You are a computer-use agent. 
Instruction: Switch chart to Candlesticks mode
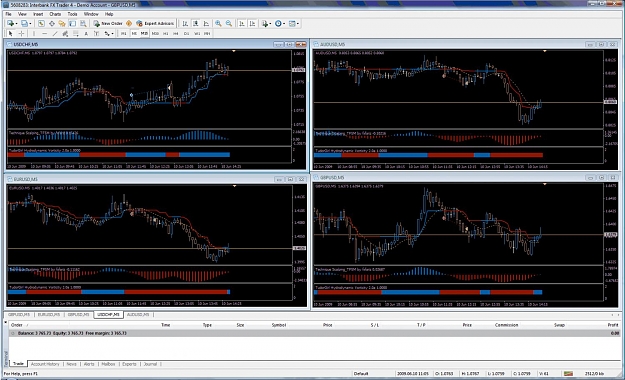(195, 24)
